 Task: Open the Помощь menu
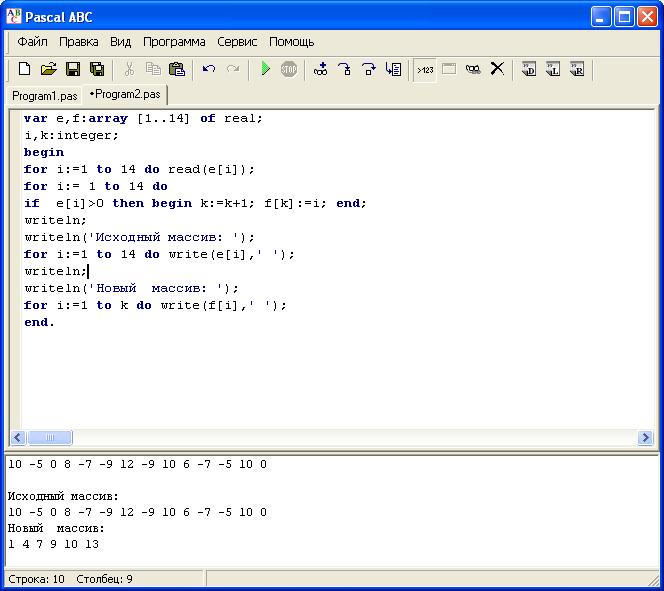pyautogui.click(x=291, y=42)
